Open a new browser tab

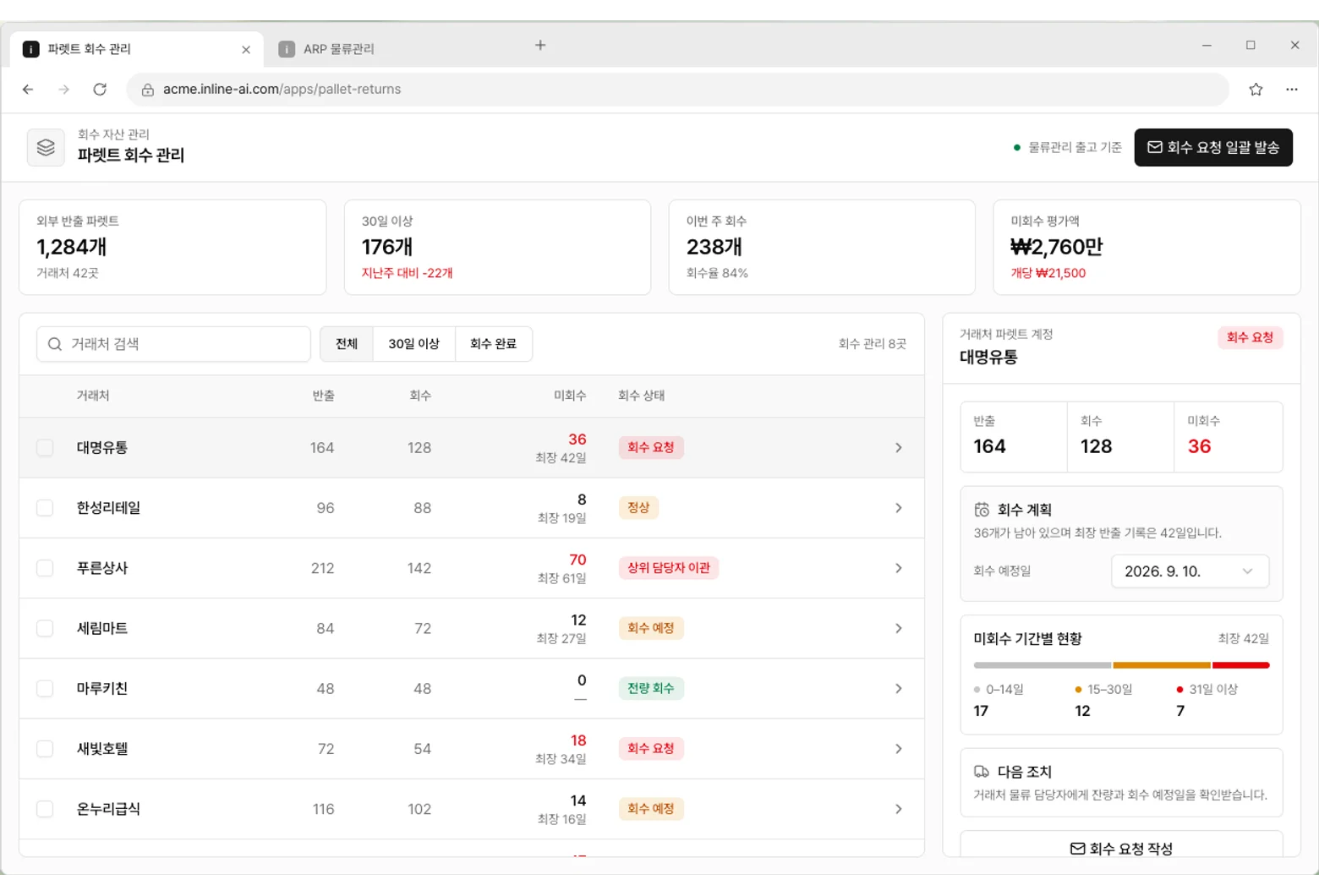(x=540, y=45)
